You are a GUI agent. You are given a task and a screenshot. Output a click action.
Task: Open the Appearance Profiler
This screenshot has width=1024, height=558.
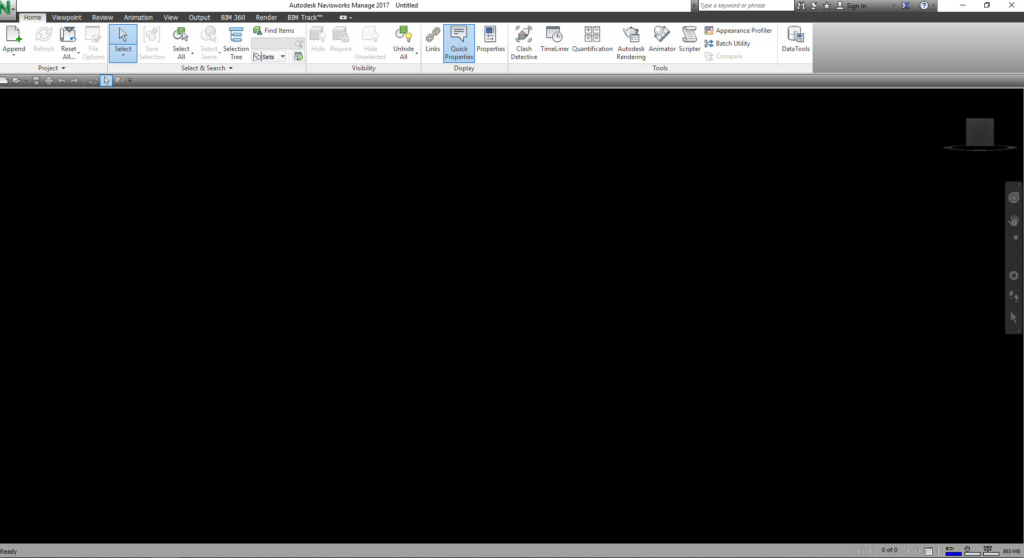[x=738, y=31]
